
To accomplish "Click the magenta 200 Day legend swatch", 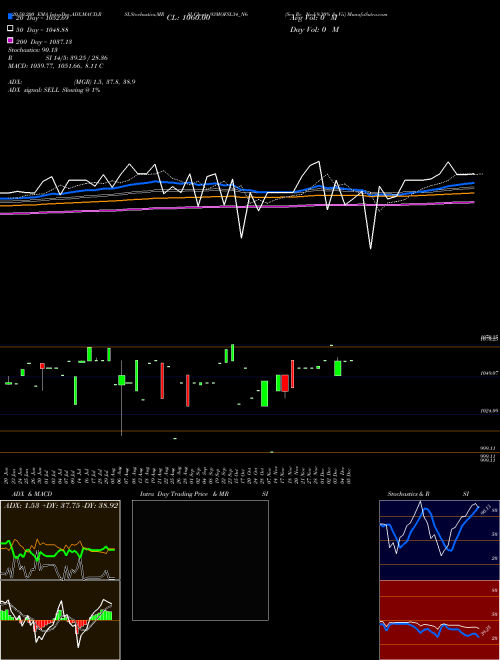I will click(x=11, y=40).
